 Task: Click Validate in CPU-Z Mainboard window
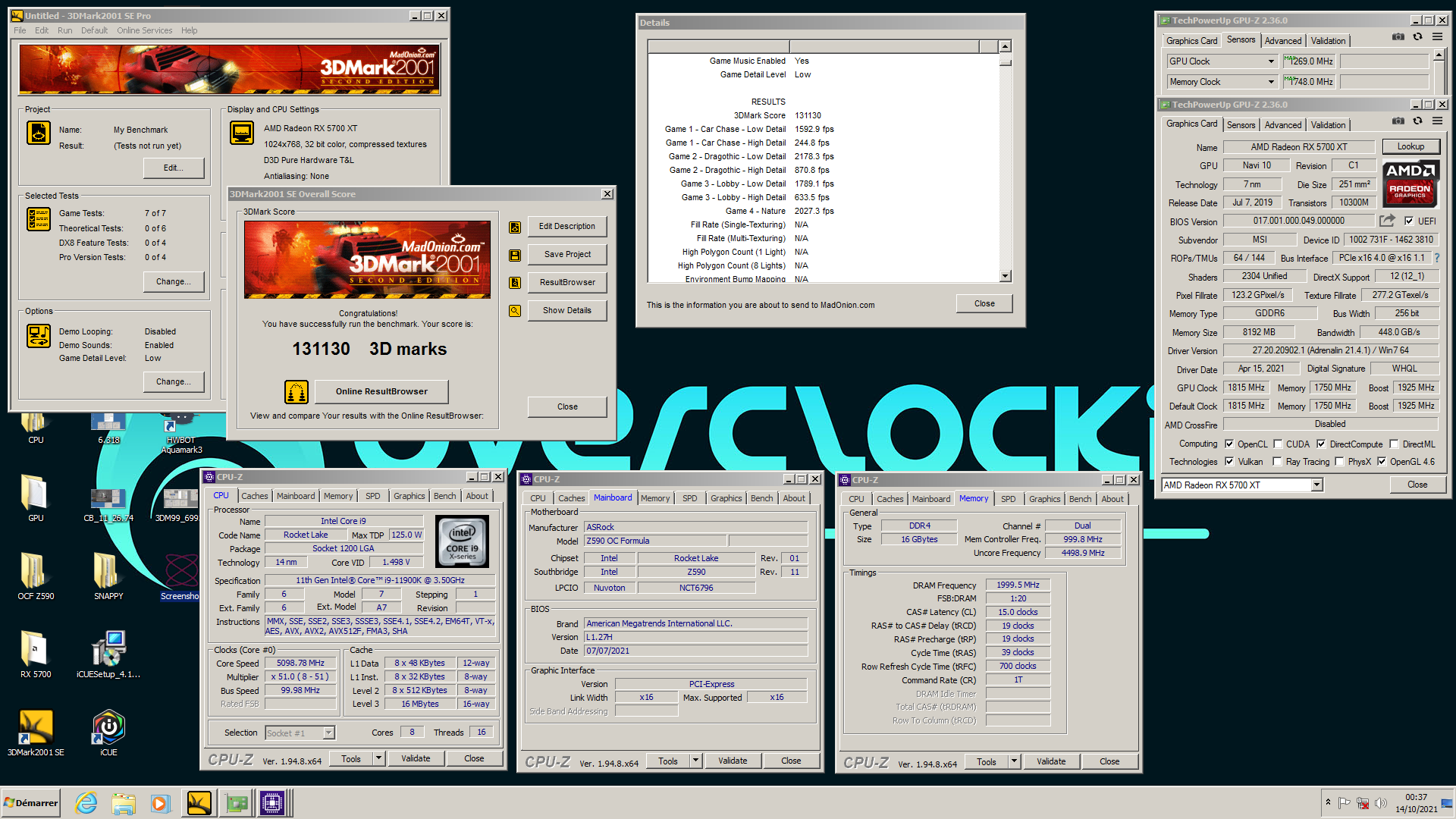click(733, 761)
